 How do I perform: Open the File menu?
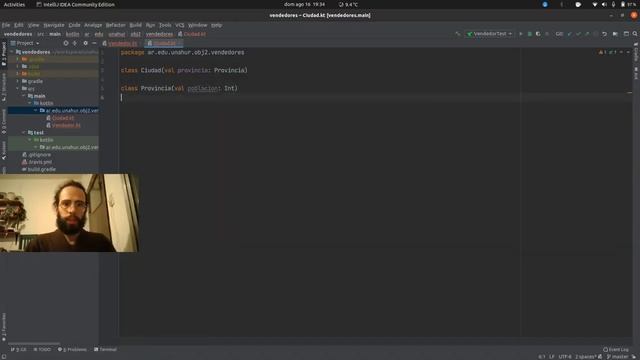coord(6,25)
